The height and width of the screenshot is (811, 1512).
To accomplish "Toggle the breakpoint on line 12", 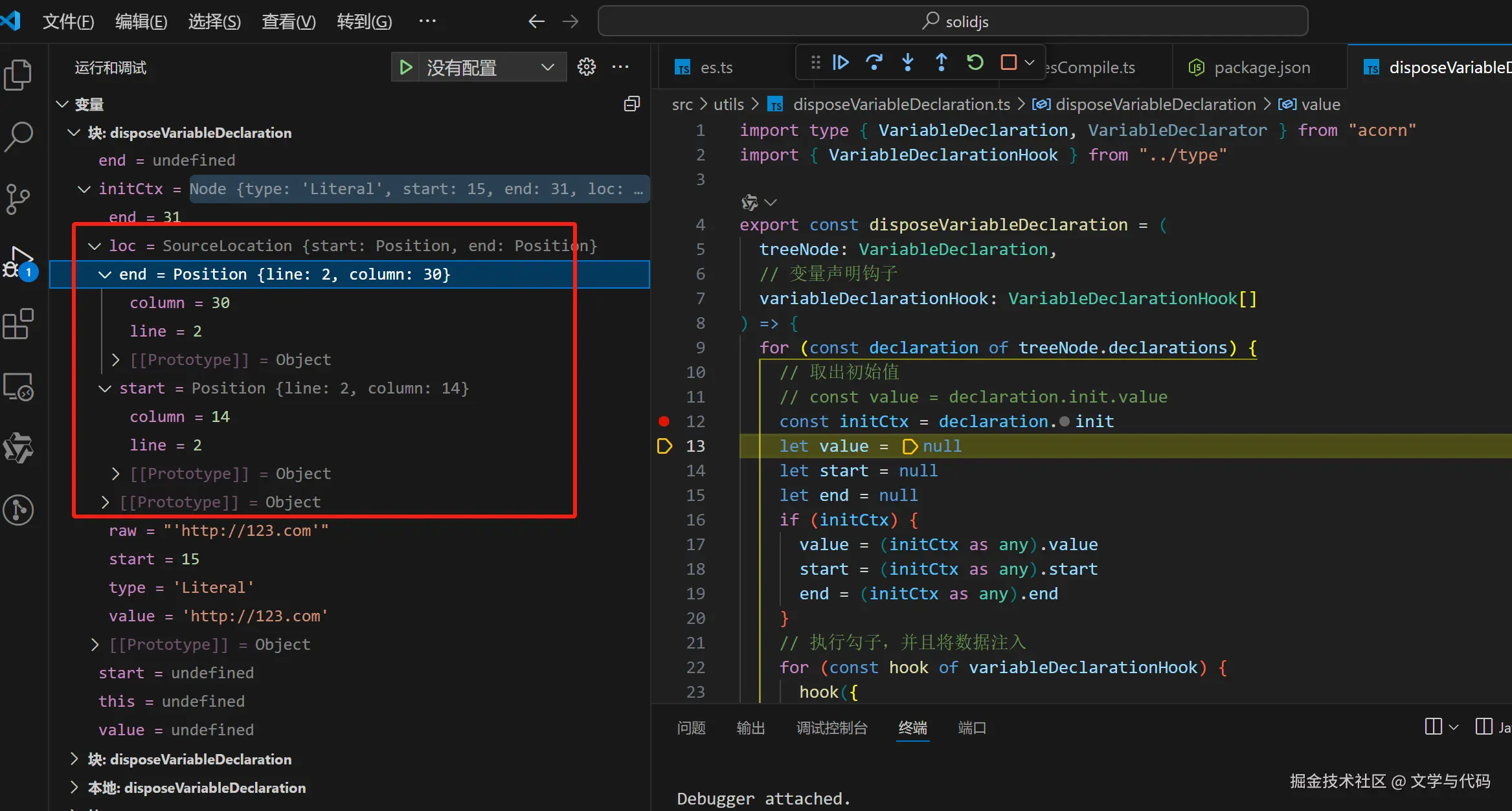I will (664, 421).
